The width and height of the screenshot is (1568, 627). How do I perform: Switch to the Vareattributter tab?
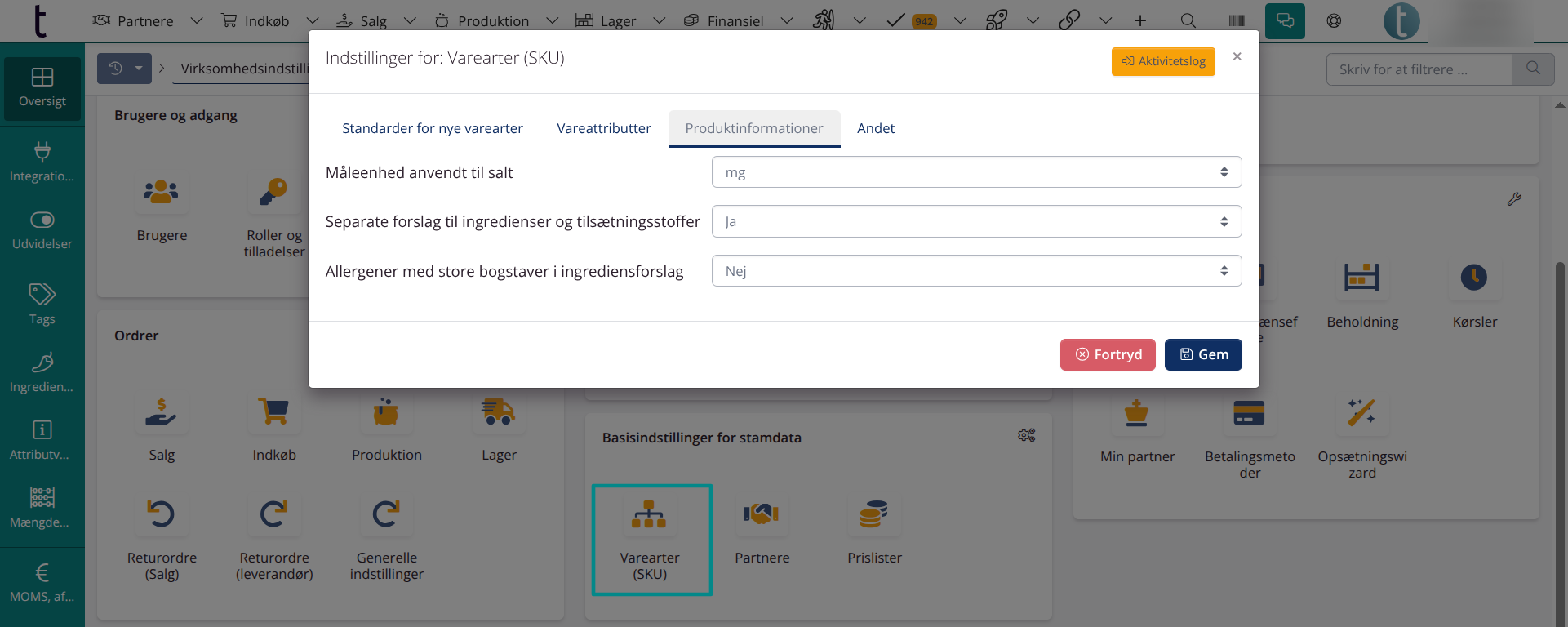(x=603, y=128)
